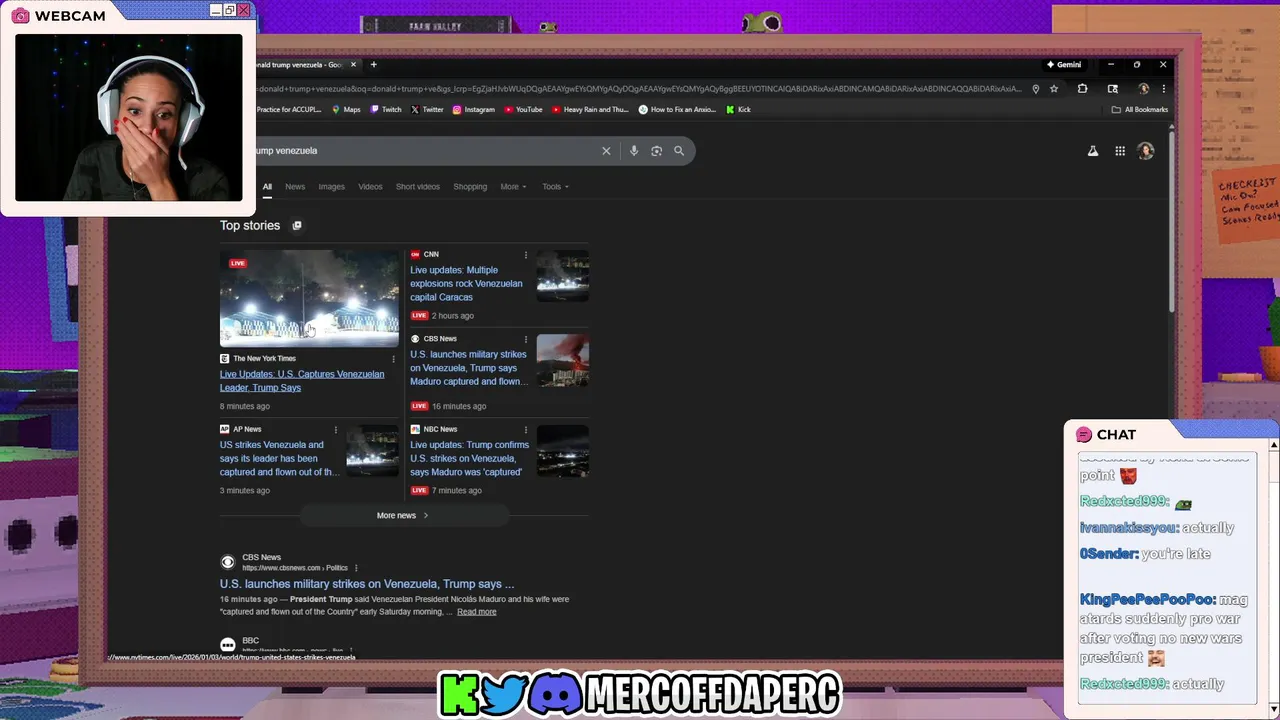
Task: Open options for CBS News top story
Action: point(526,339)
